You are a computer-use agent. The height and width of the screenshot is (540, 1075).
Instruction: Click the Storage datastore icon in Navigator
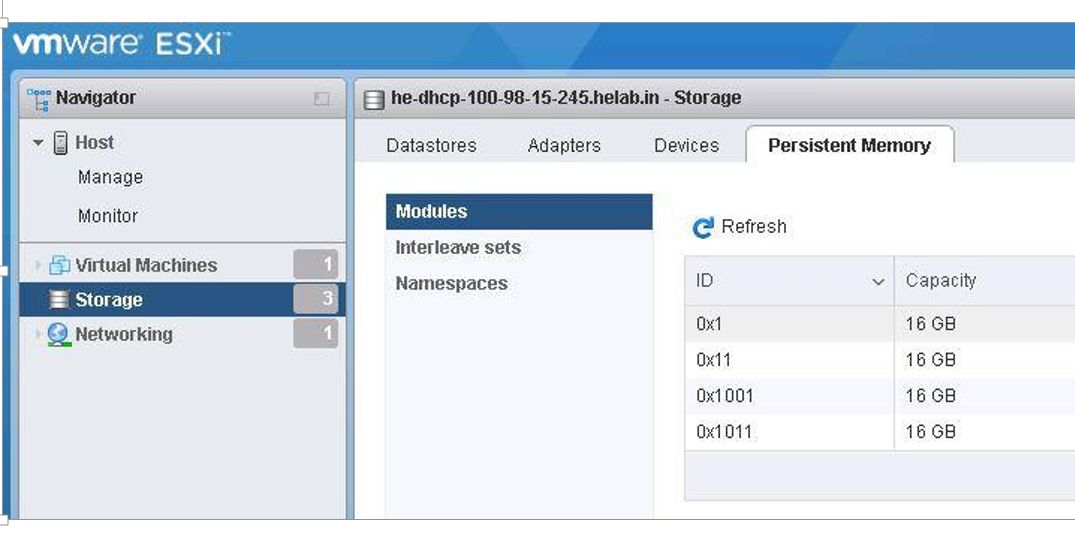point(60,299)
